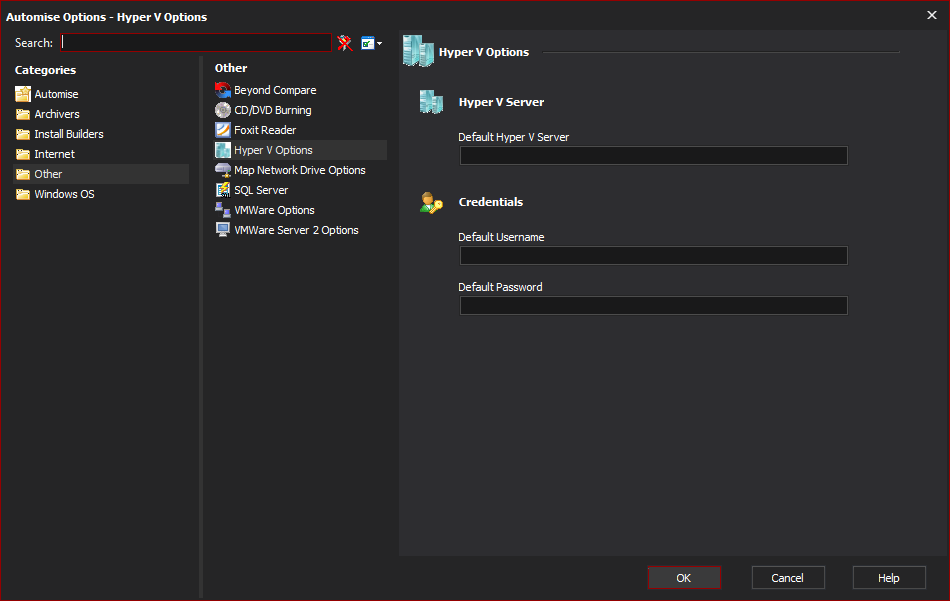
Task: Focus the Default Hyper V Server field
Action: pyautogui.click(x=653, y=156)
